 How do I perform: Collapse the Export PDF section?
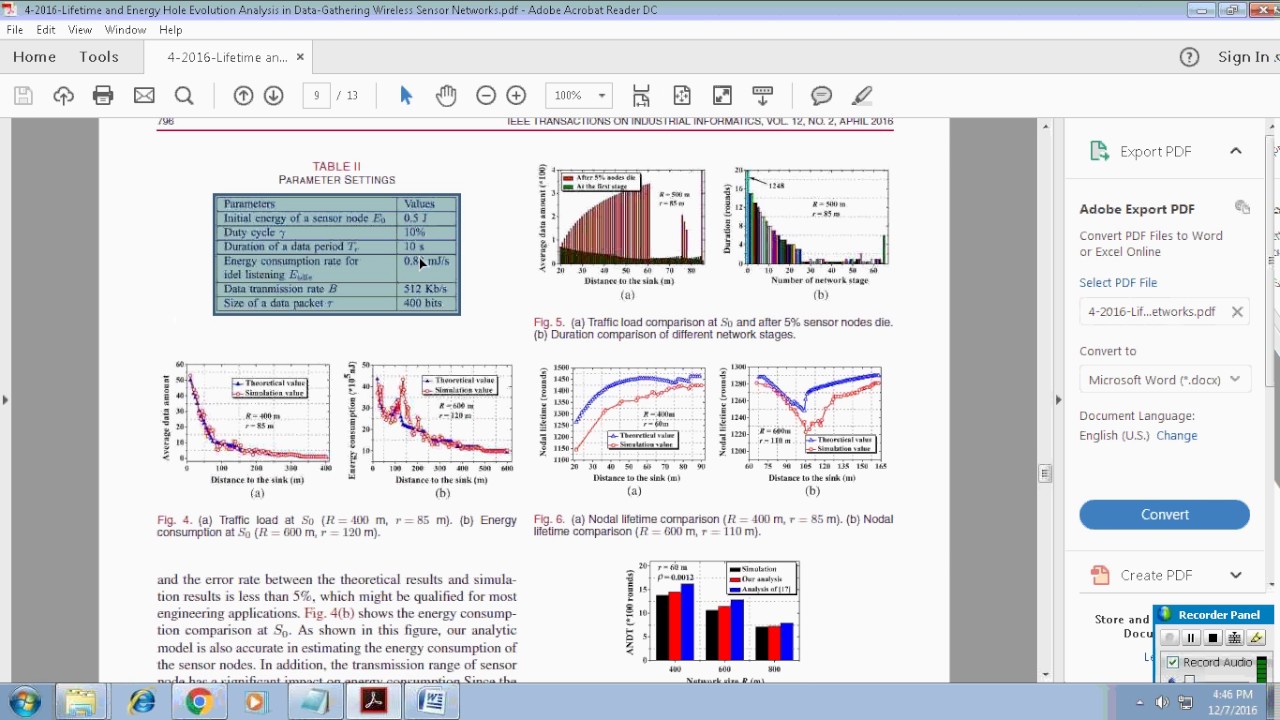coord(1236,151)
